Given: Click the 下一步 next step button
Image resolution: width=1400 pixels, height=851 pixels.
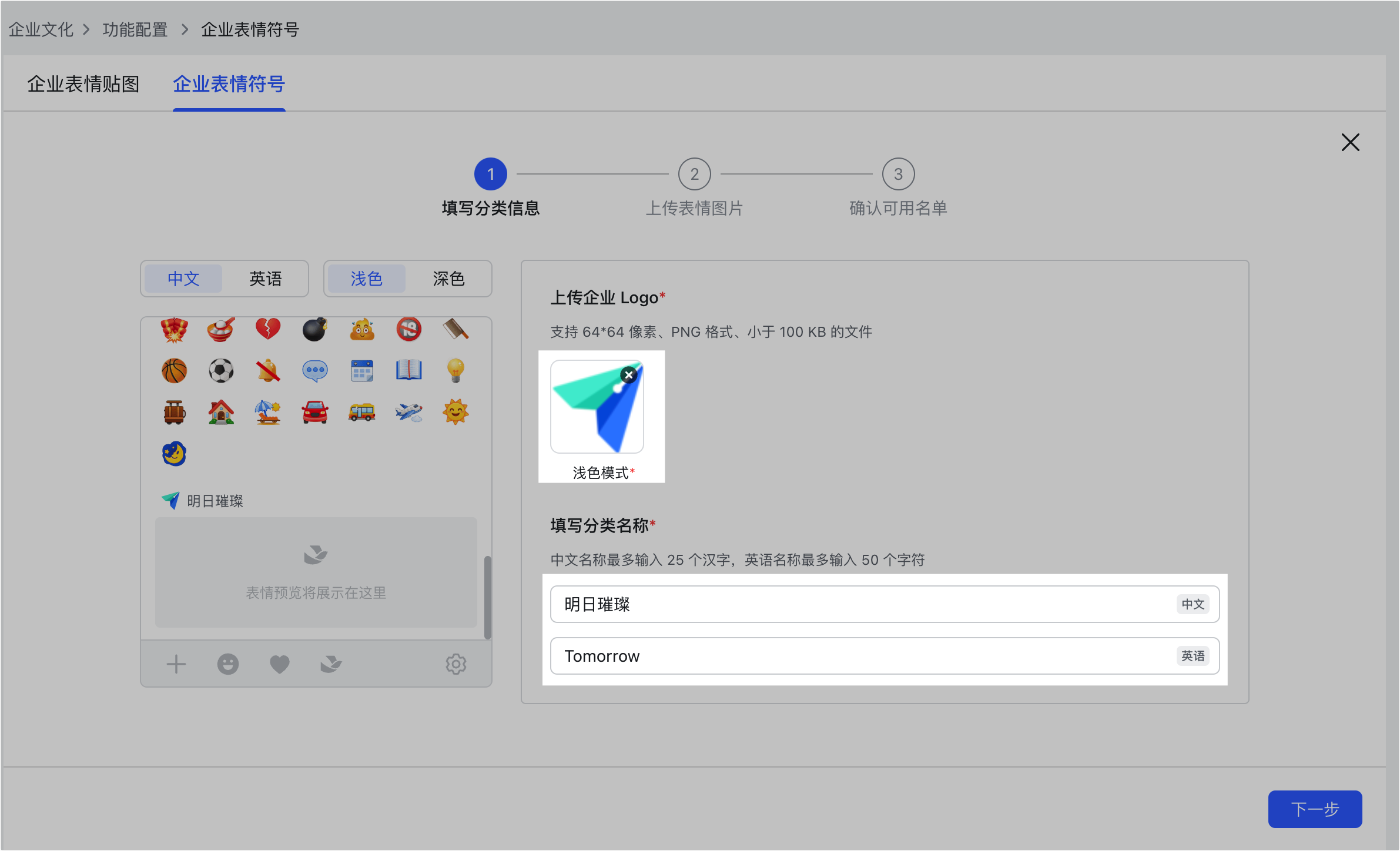Looking at the screenshot, I should [1315, 809].
